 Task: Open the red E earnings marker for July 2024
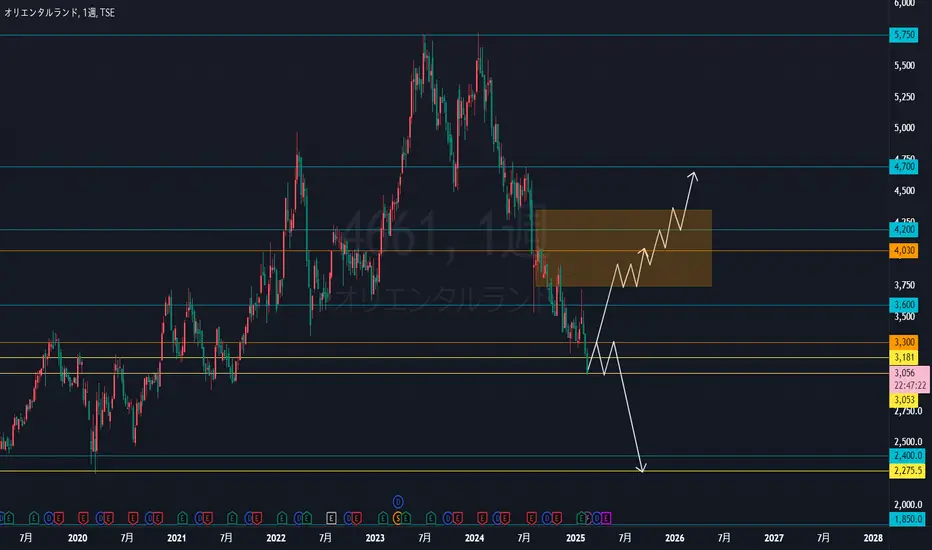click(x=531, y=518)
